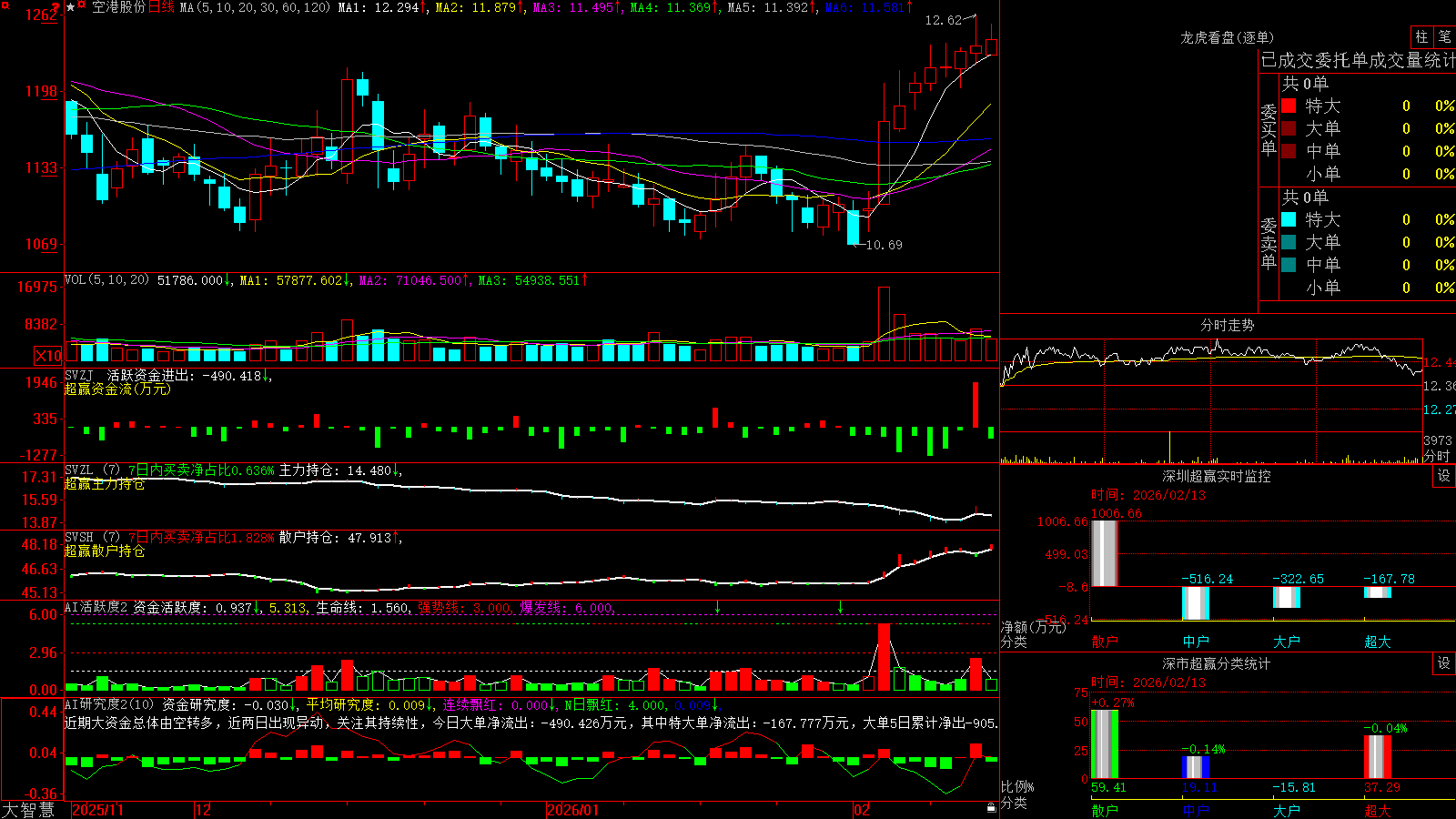
Task: Select the 柱 display mode button
Action: point(1421,37)
